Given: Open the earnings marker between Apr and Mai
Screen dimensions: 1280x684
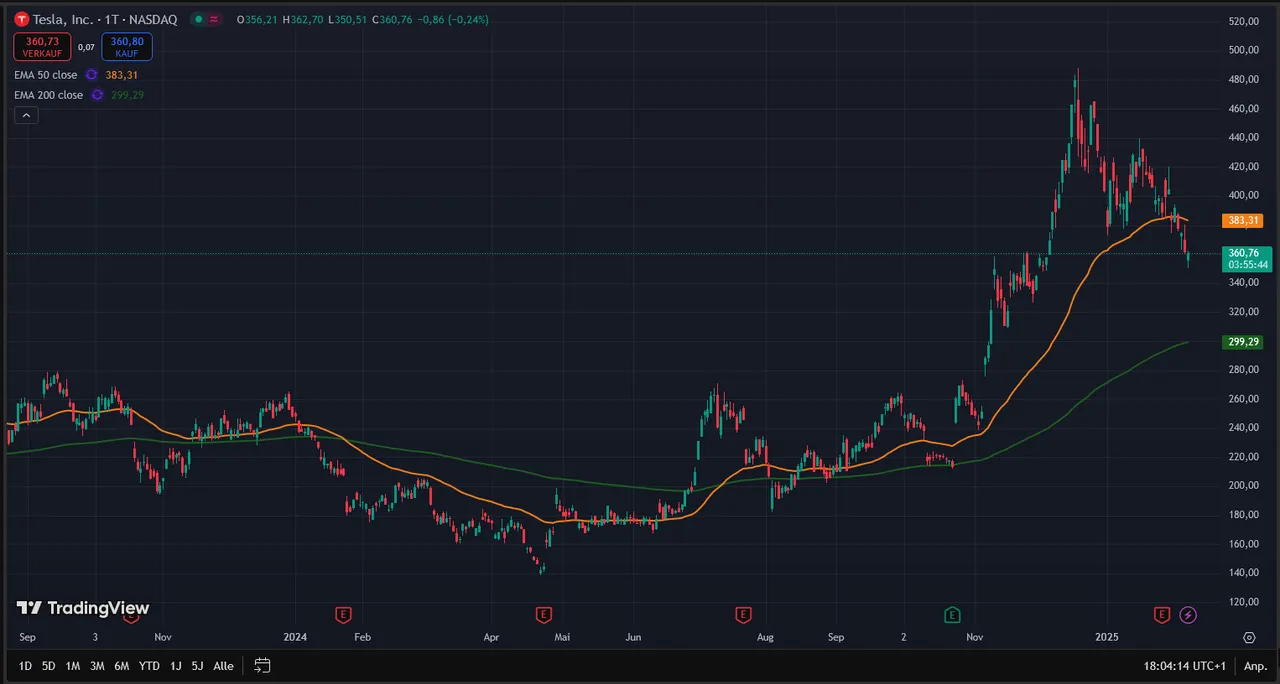Looking at the screenshot, I should pyautogui.click(x=543, y=613).
